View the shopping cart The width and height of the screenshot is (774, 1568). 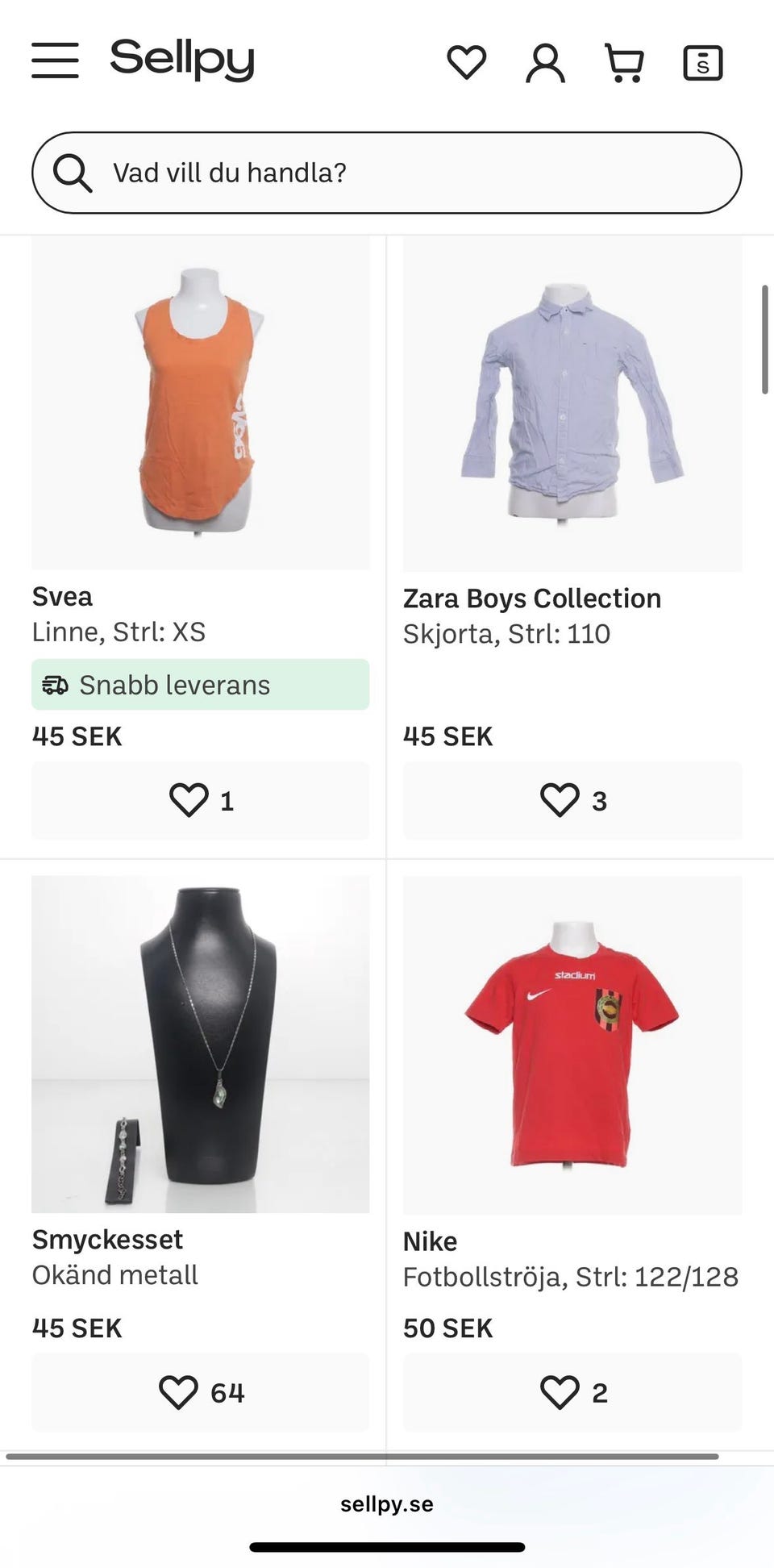tap(625, 63)
